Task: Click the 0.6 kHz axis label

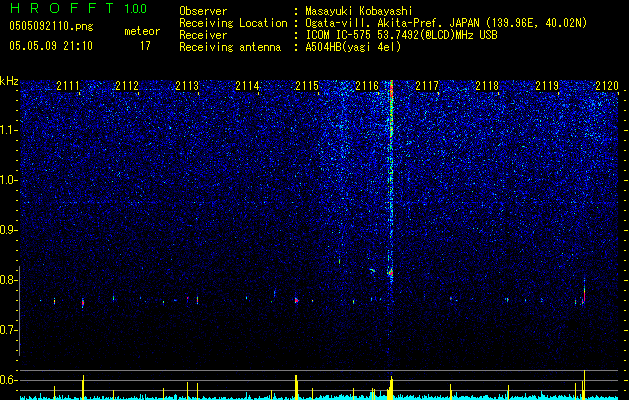Action: coord(8,380)
